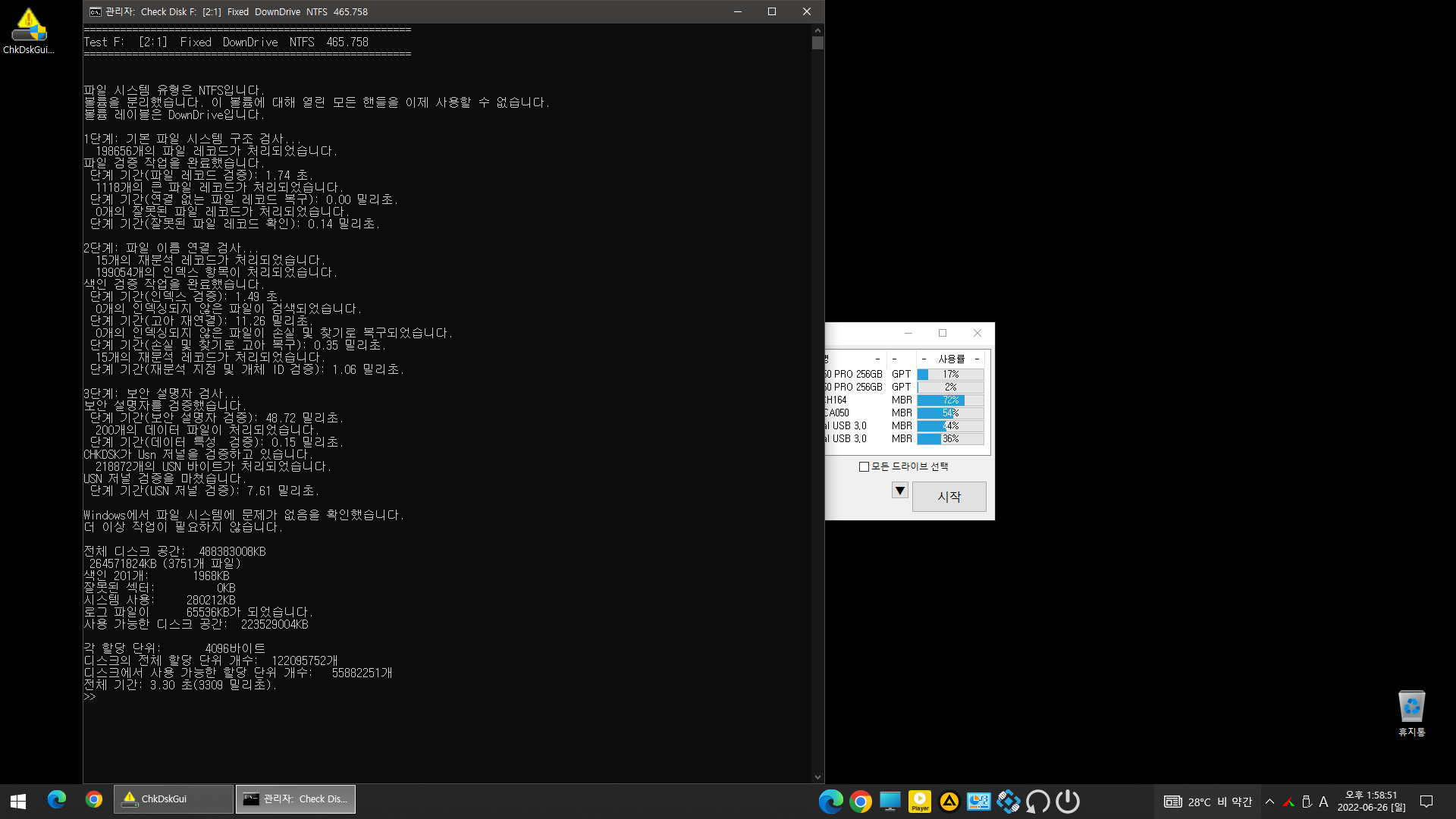
Task: Click the 72% usage progress bar
Action: (951, 400)
